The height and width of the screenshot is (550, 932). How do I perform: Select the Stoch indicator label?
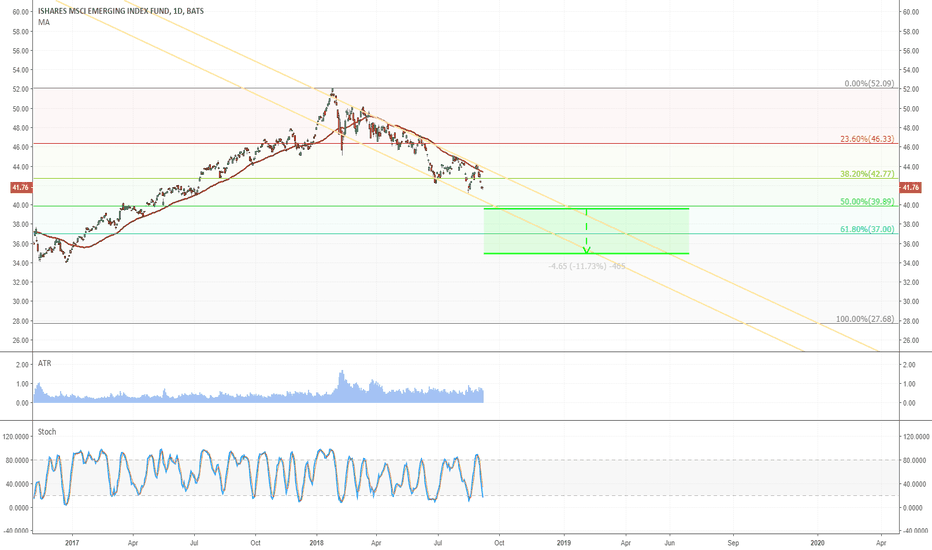pos(47,432)
